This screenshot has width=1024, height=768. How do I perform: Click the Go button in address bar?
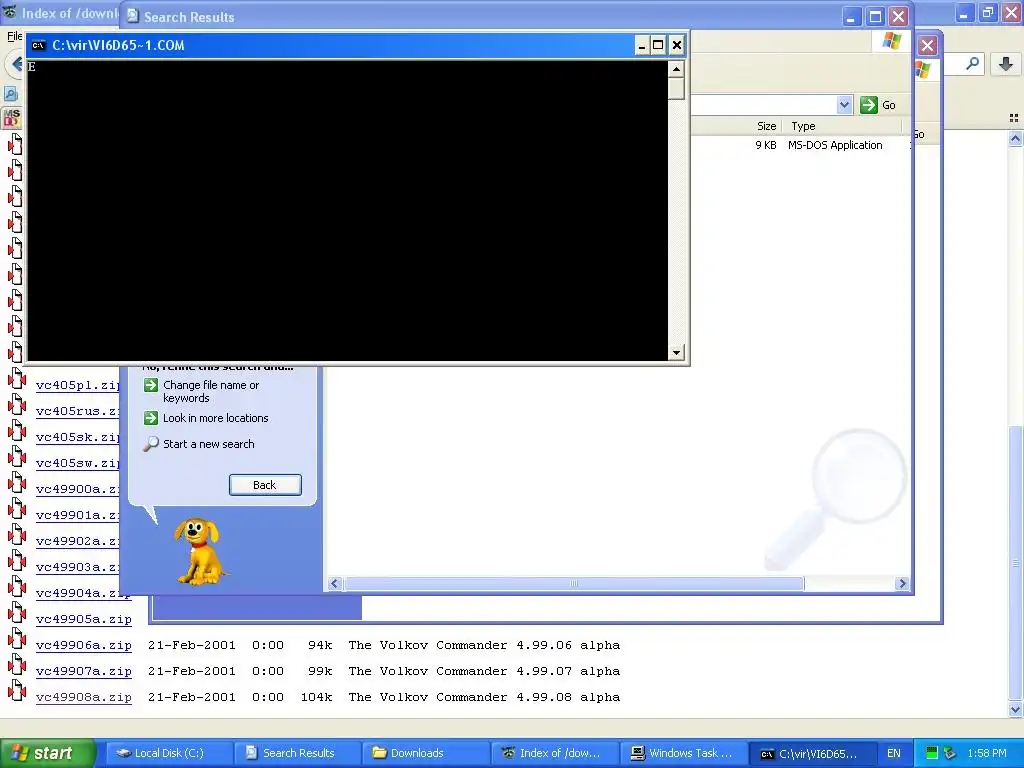pos(878,105)
